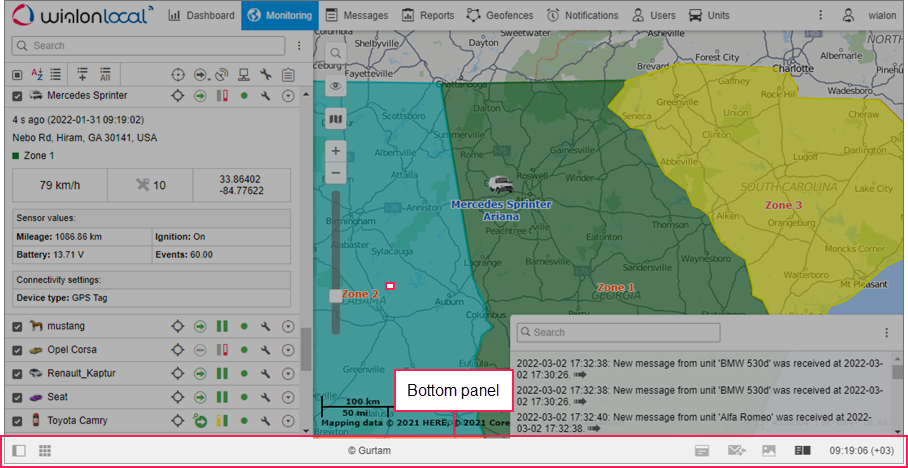Open three-dot menu in log window
This screenshot has width=908, height=468.
pyautogui.click(x=886, y=332)
